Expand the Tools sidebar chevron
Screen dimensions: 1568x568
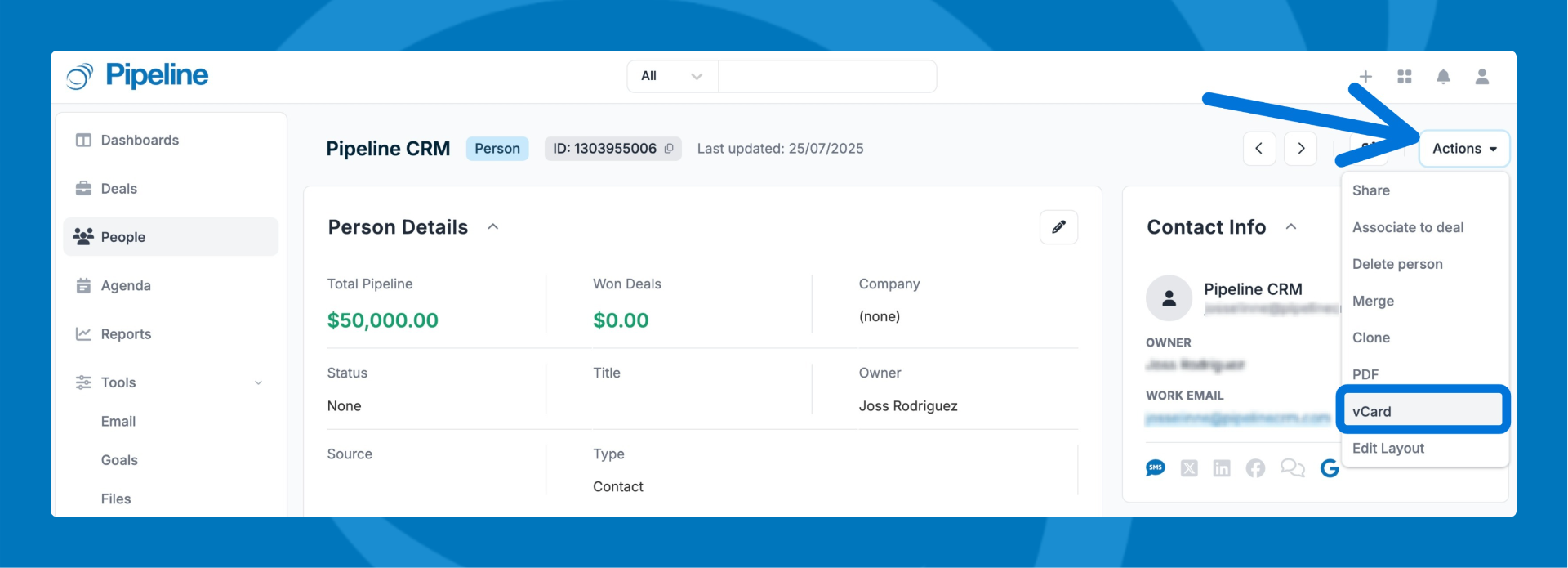(x=258, y=382)
